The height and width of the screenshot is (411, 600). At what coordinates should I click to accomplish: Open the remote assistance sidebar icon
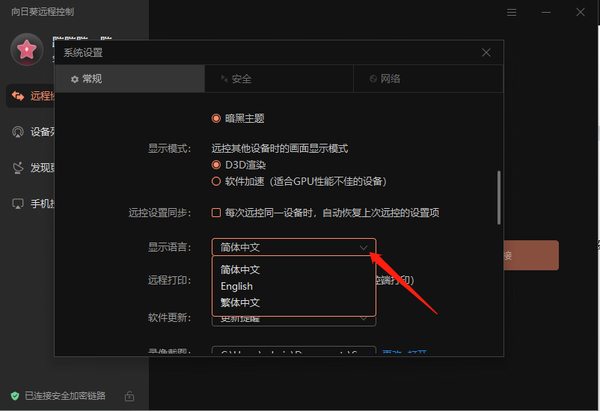click(x=18, y=96)
